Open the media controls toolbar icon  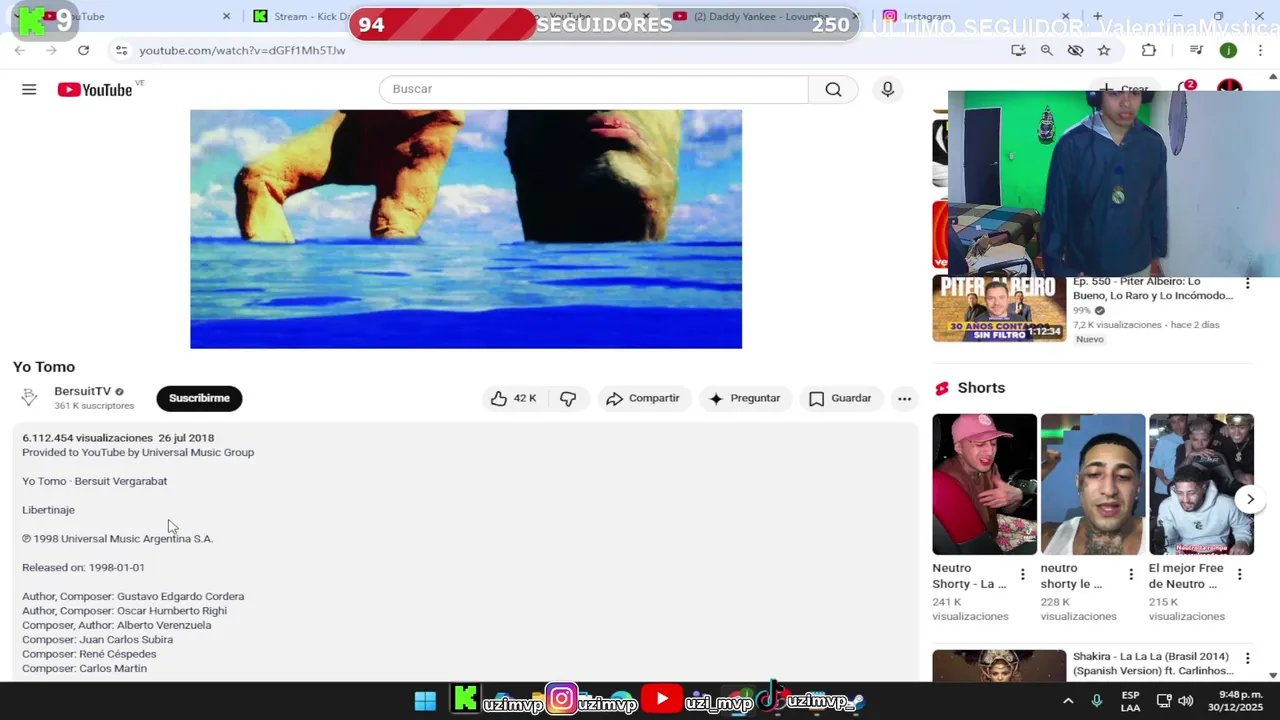point(1196,50)
